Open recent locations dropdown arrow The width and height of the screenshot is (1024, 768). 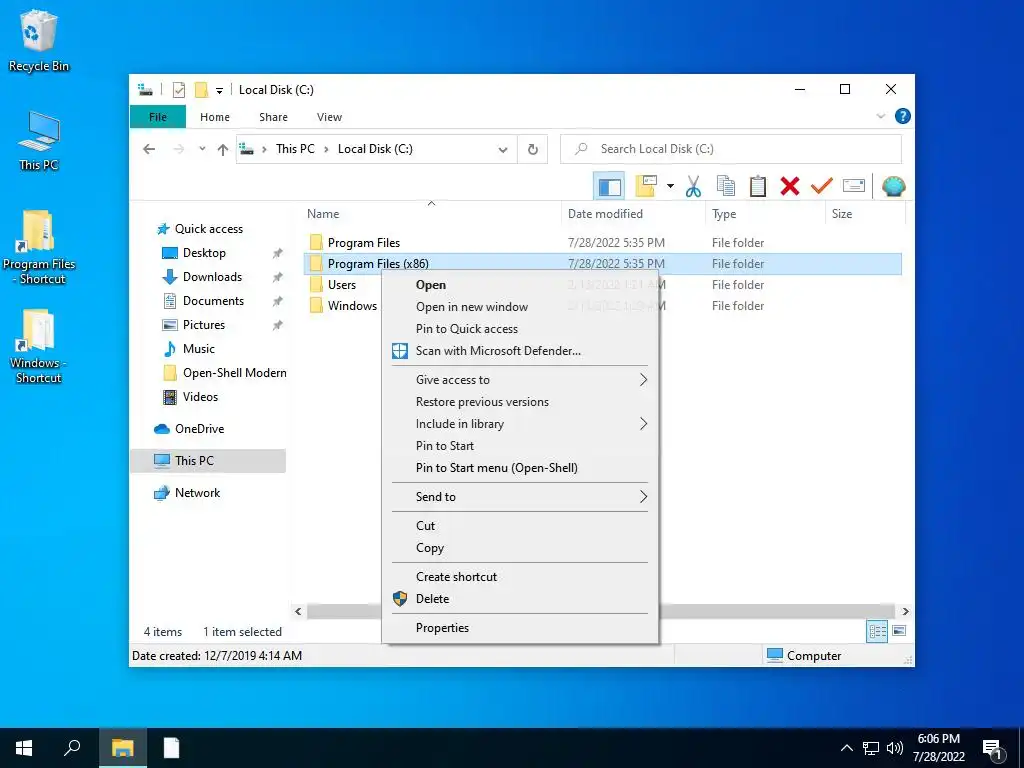pos(202,149)
